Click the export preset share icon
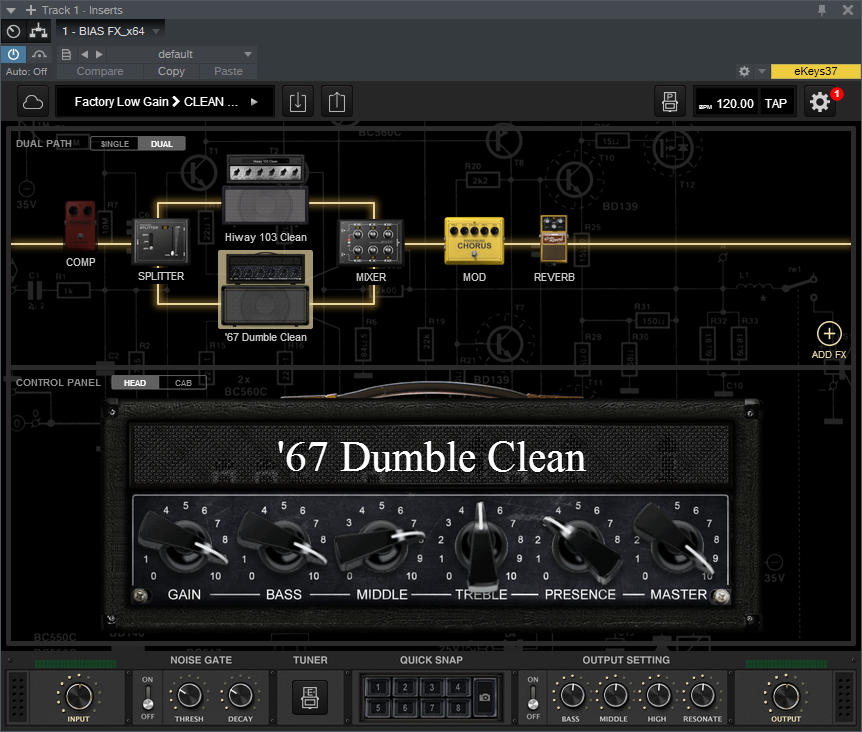Image resolution: width=862 pixels, height=732 pixels. click(x=336, y=102)
